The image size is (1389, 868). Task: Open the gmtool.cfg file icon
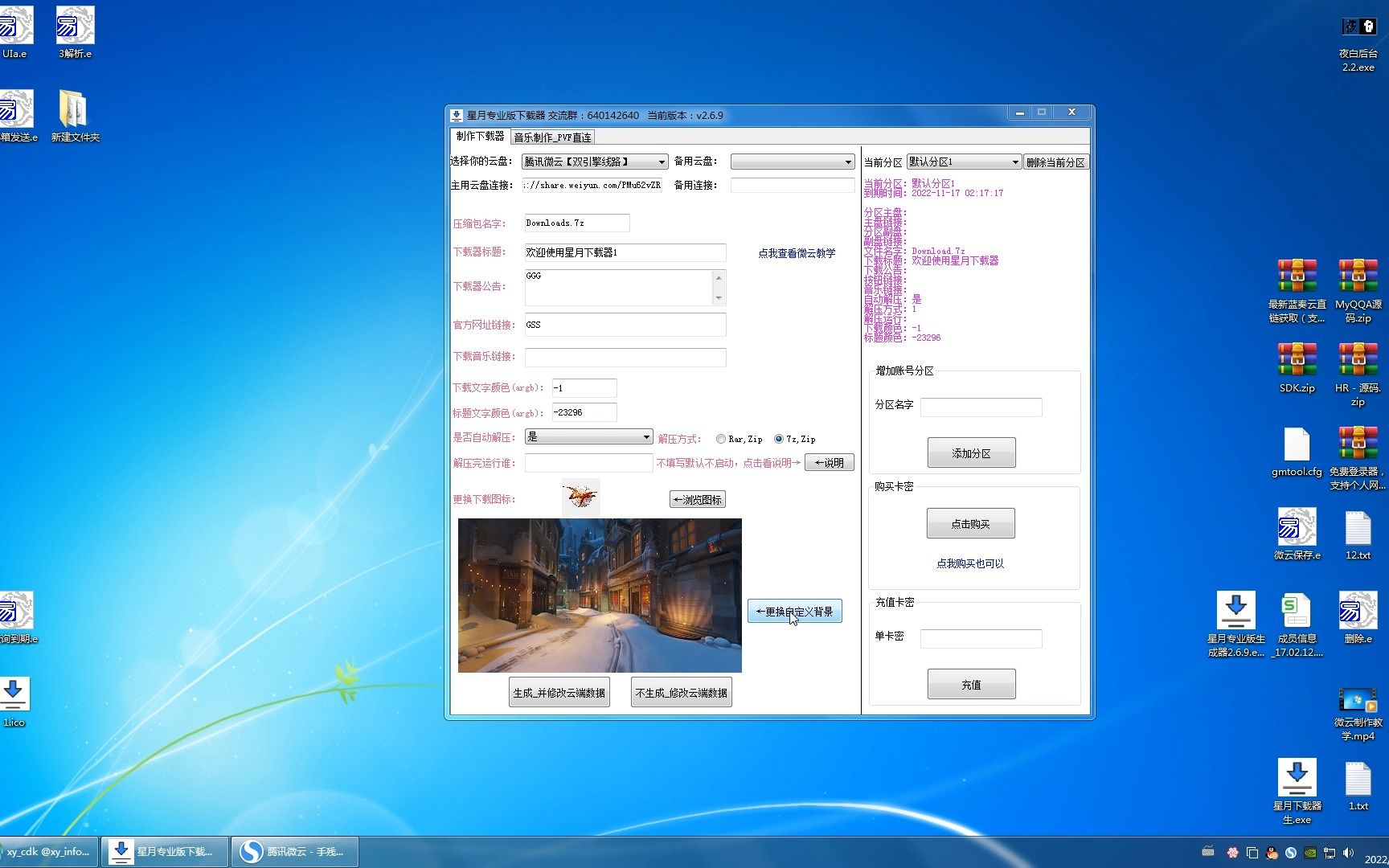[x=1297, y=452]
